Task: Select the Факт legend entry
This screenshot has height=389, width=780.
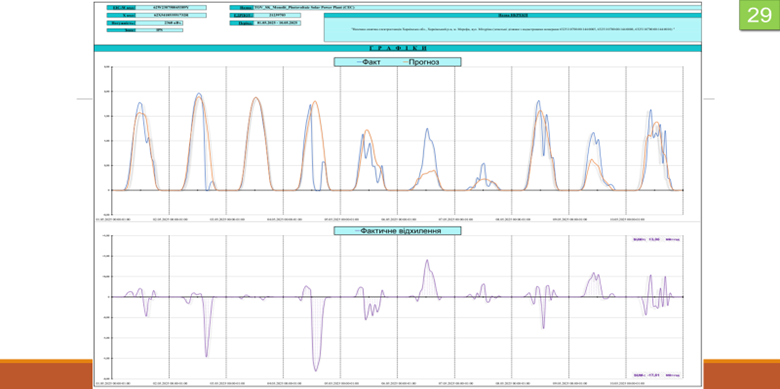Action: pos(371,62)
